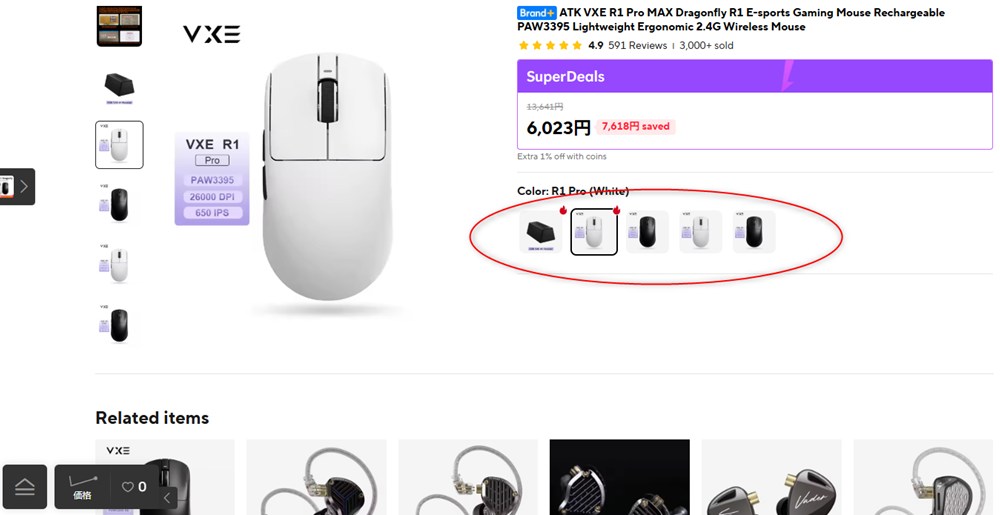Expand the left edge side panel arrow

click(x=24, y=186)
